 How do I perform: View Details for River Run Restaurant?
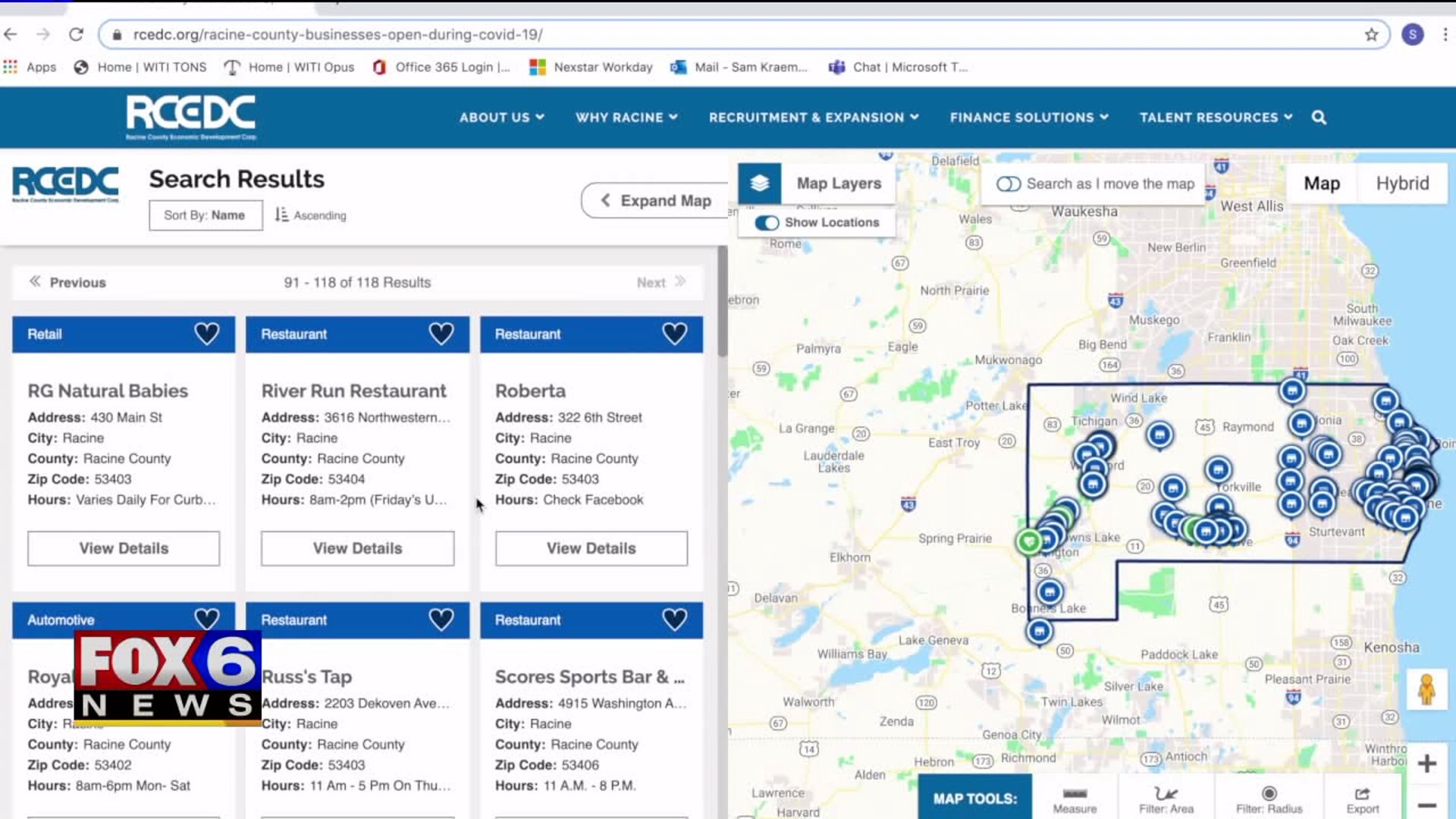[x=357, y=548]
